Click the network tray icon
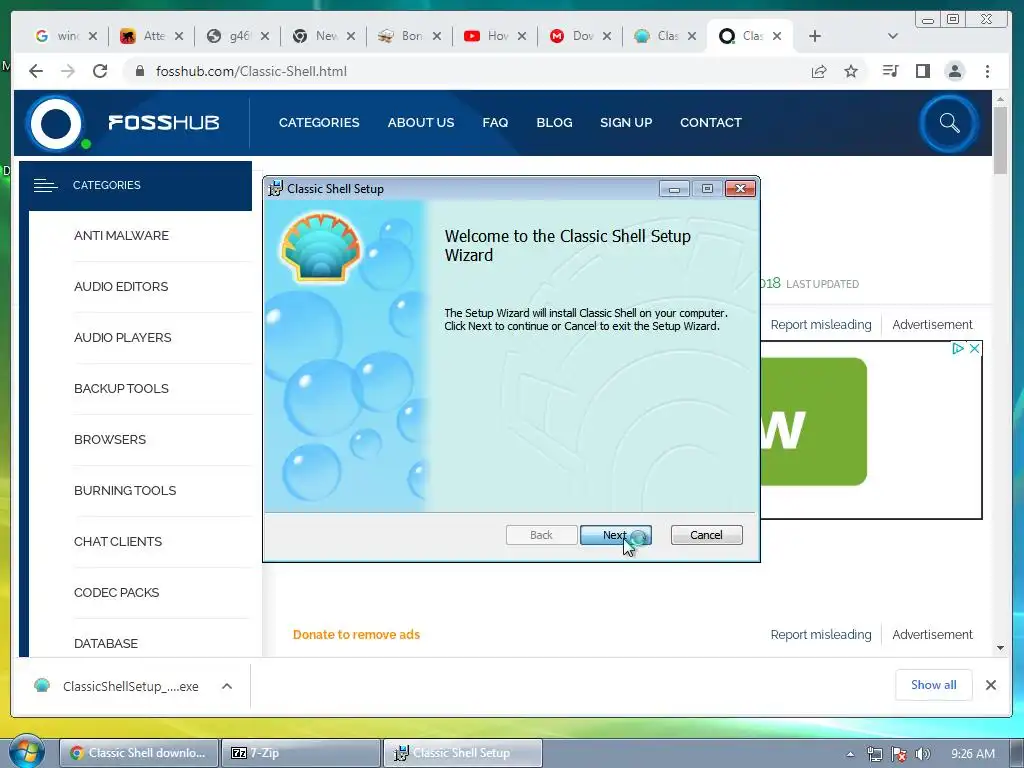1024x768 pixels. 875,754
